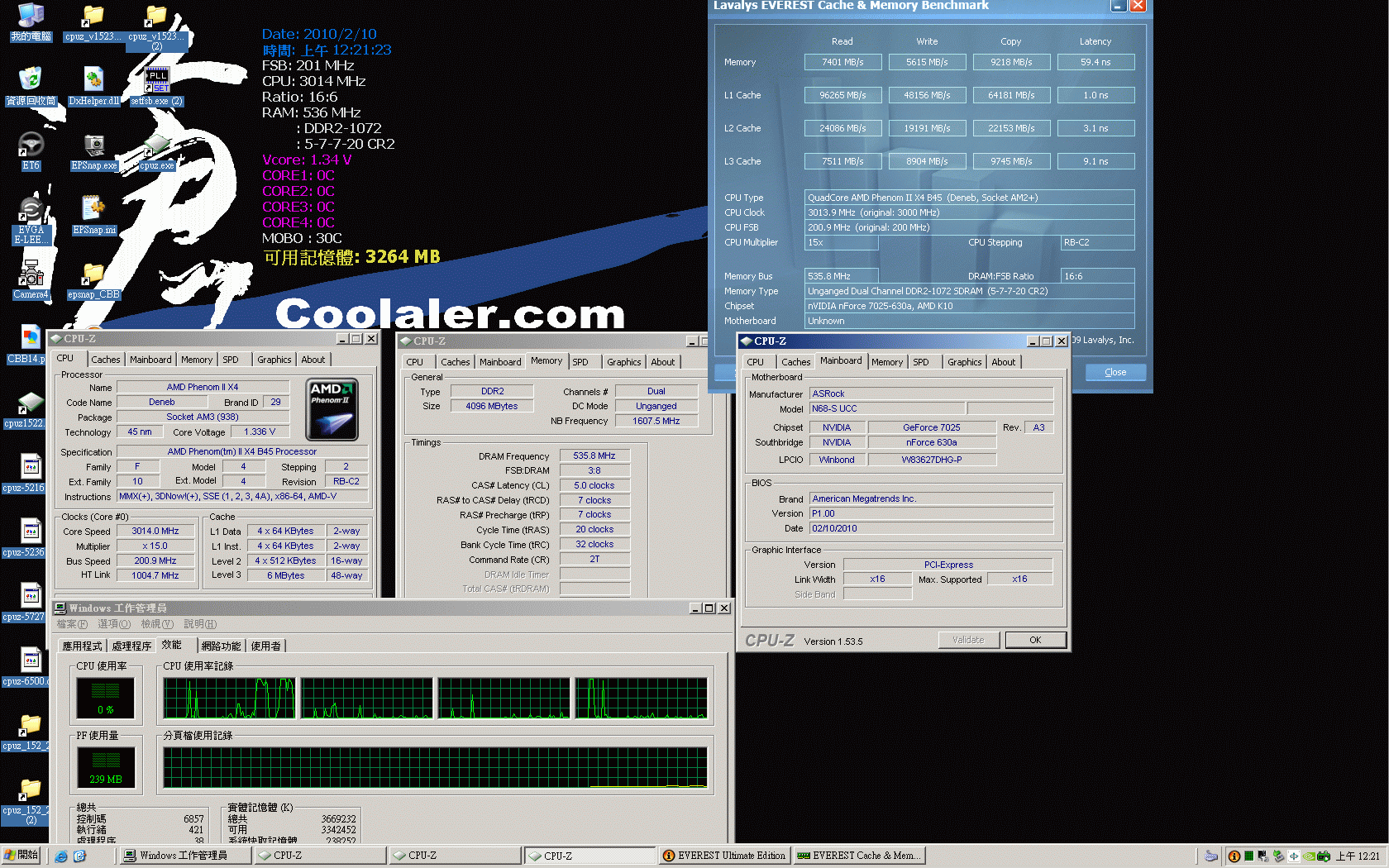This screenshot has width=1389, height=868.
Task: Minimize the Windows Task Manager window
Action: [x=695, y=608]
